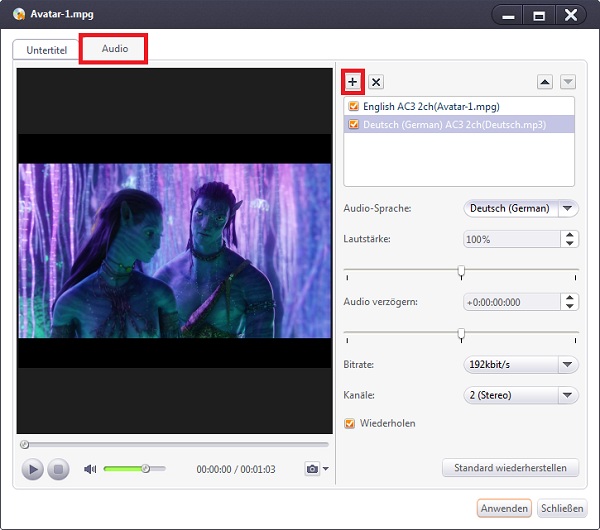The image size is (600, 530).
Task: Close the Avatar-1.mpg window
Action: (571, 15)
